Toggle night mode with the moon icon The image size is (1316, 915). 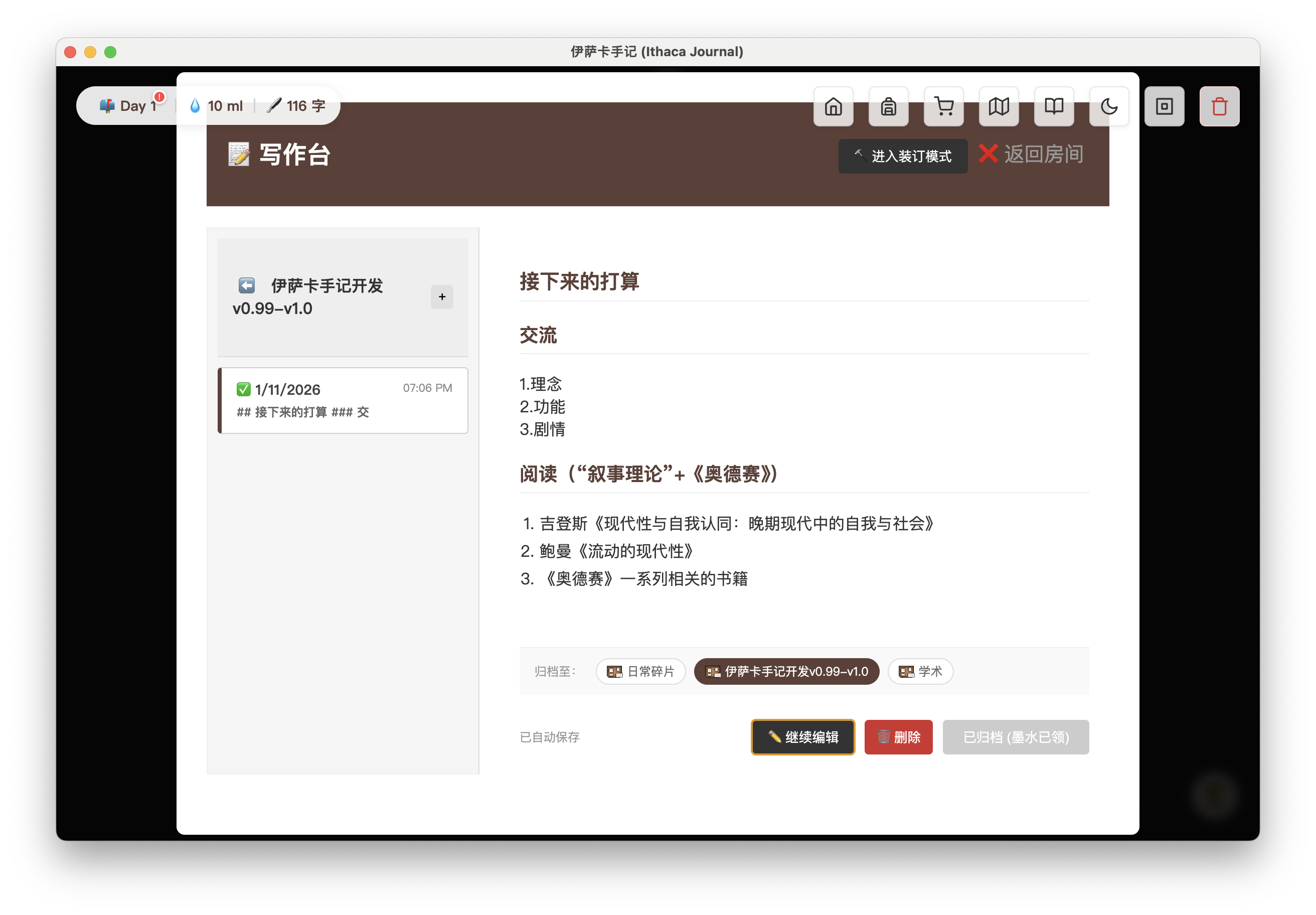pyautogui.click(x=1108, y=106)
